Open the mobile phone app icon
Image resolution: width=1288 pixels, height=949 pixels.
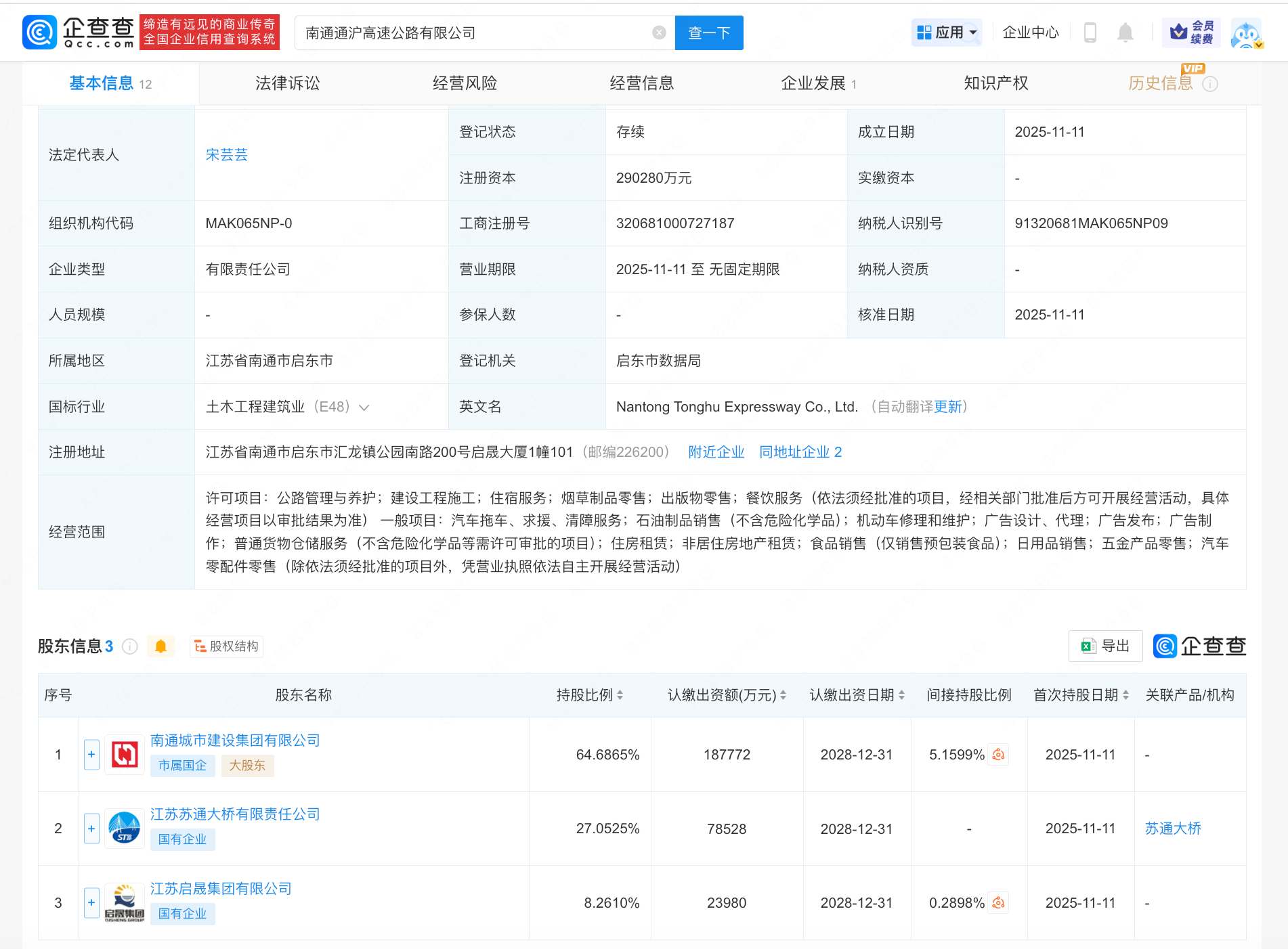tap(1090, 32)
